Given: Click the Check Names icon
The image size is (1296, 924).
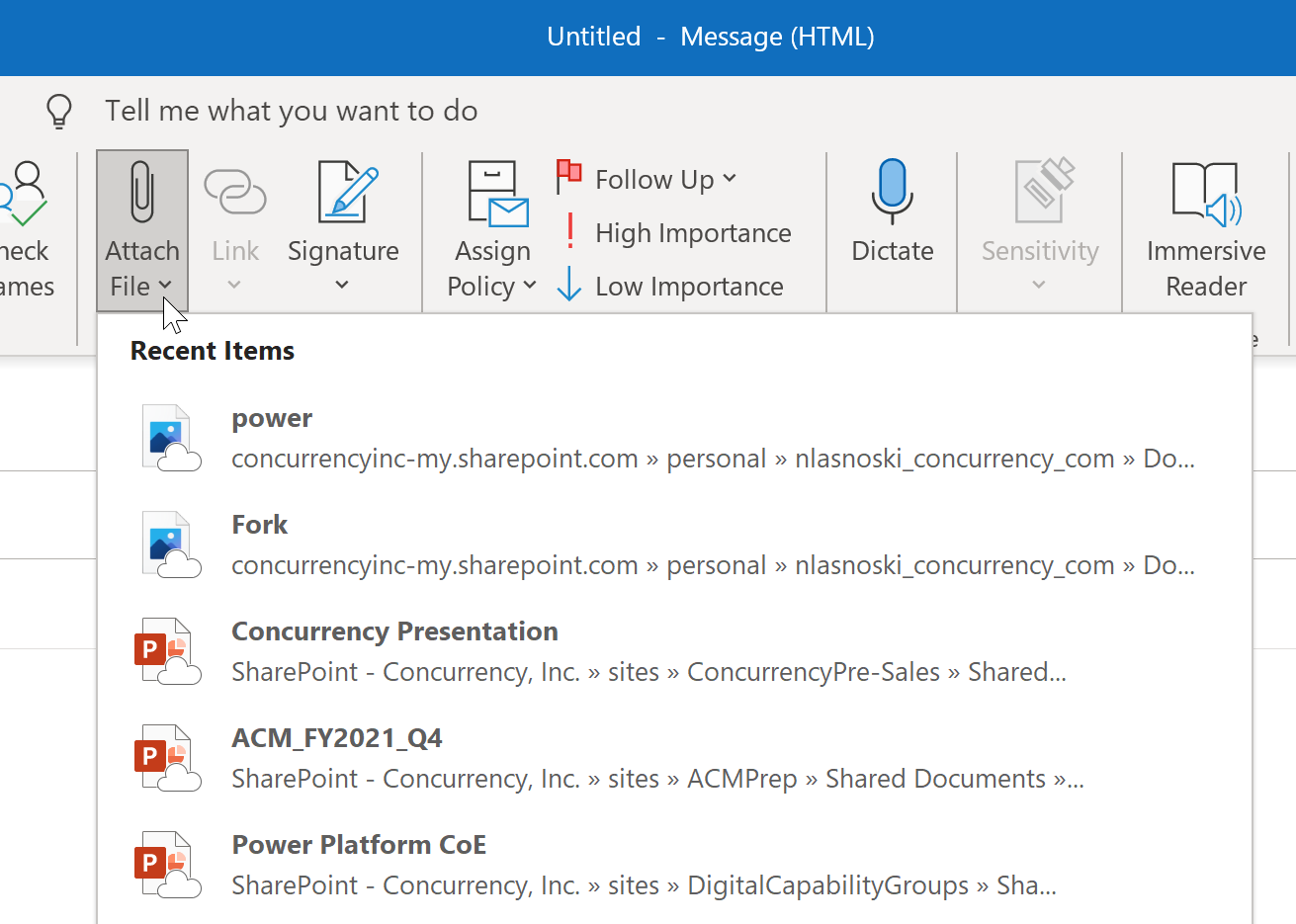Looking at the screenshot, I should pos(24,195).
